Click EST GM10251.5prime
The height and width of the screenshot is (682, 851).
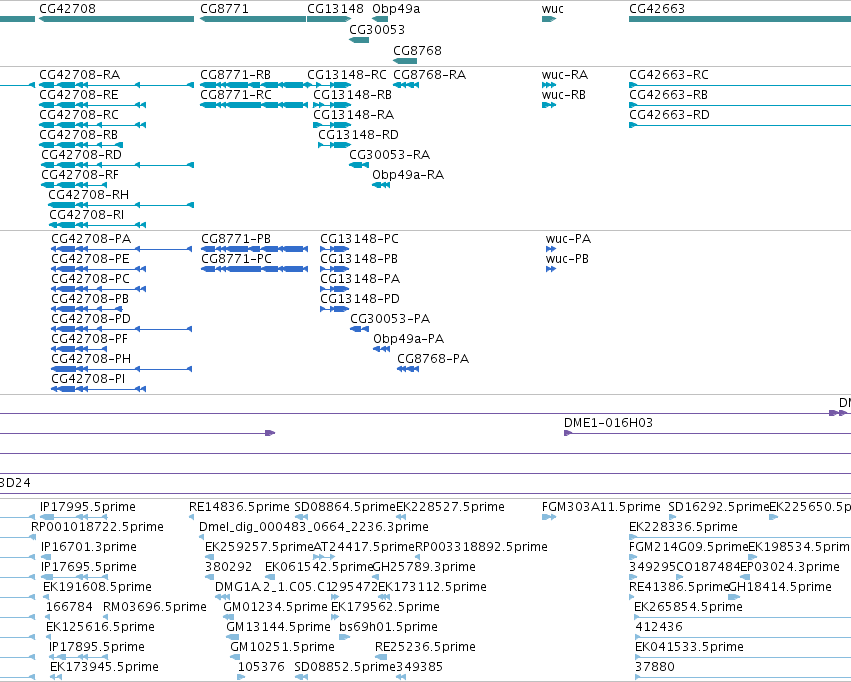[282, 647]
